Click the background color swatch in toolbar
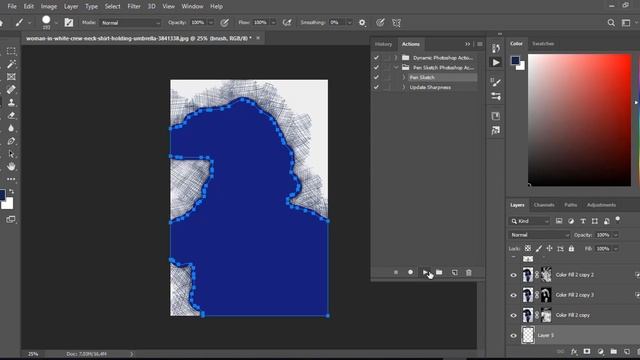 (x=8, y=203)
